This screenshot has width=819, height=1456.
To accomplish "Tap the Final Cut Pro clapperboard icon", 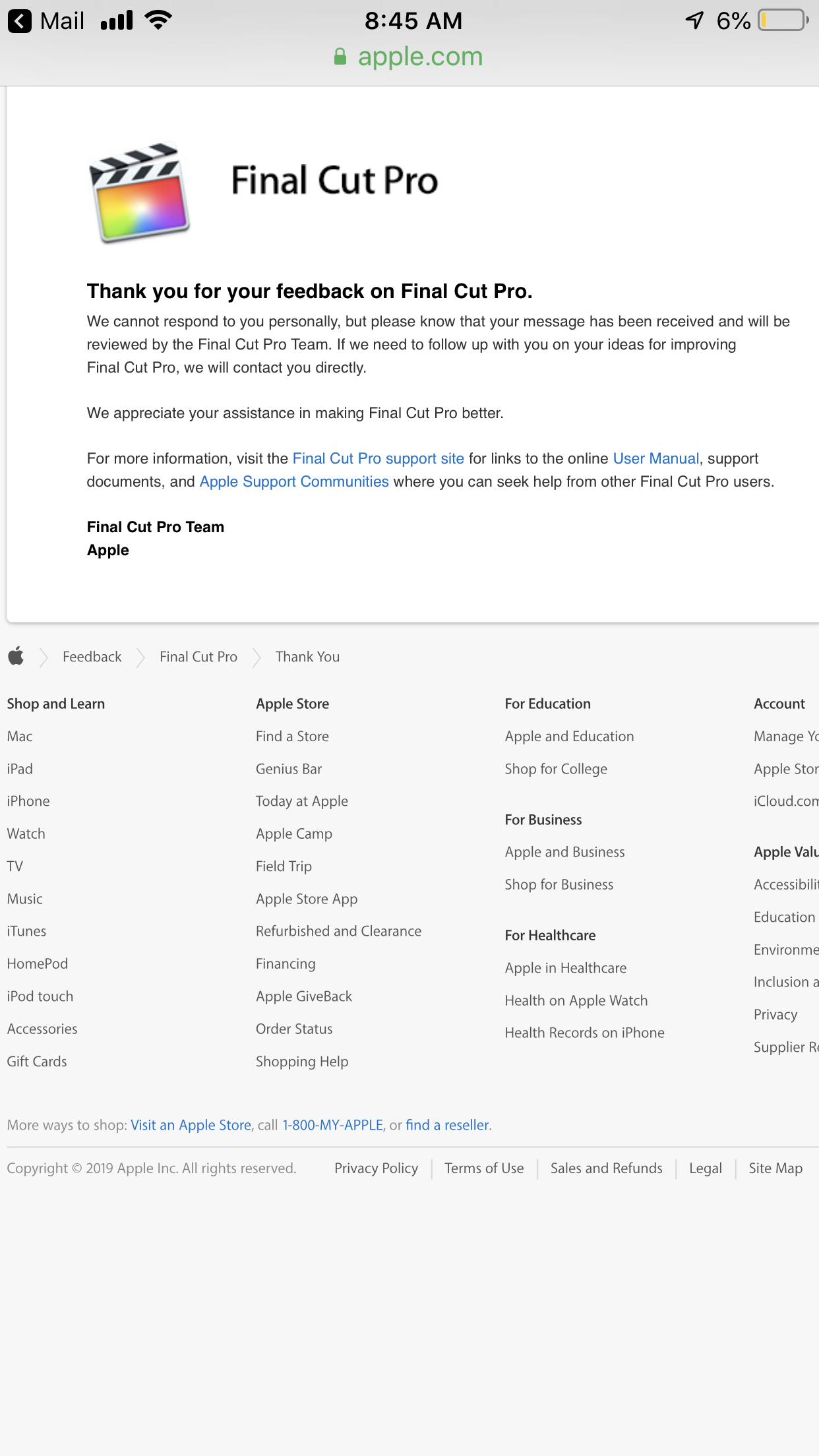I will (x=139, y=193).
